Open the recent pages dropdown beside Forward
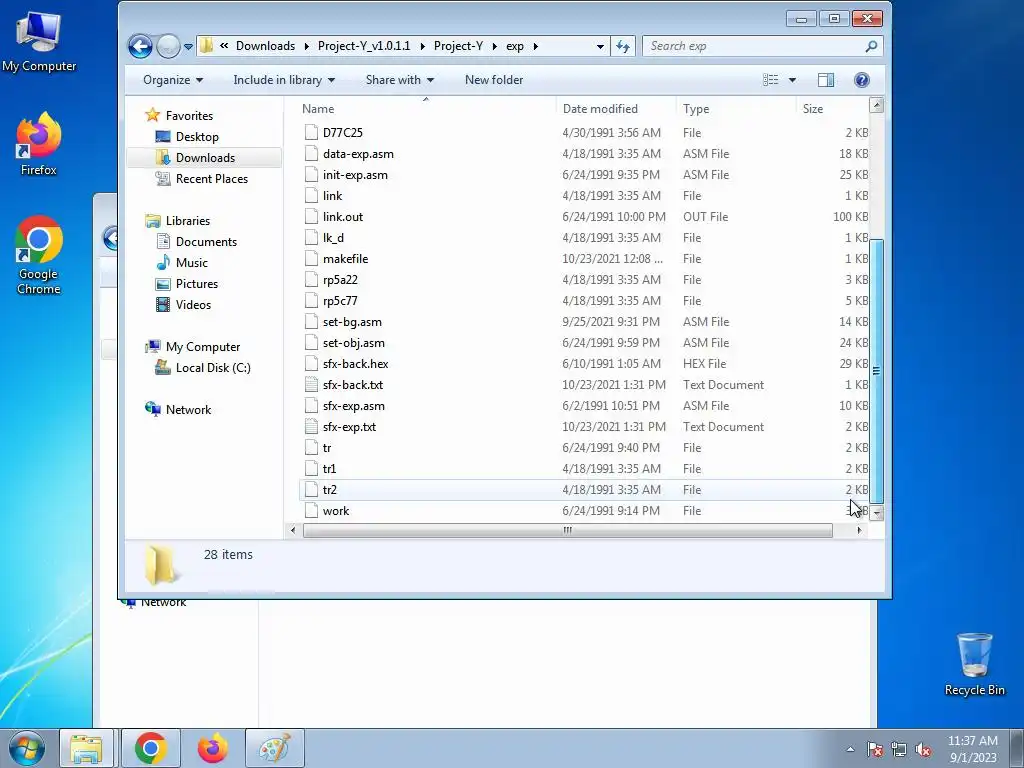 [188, 47]
